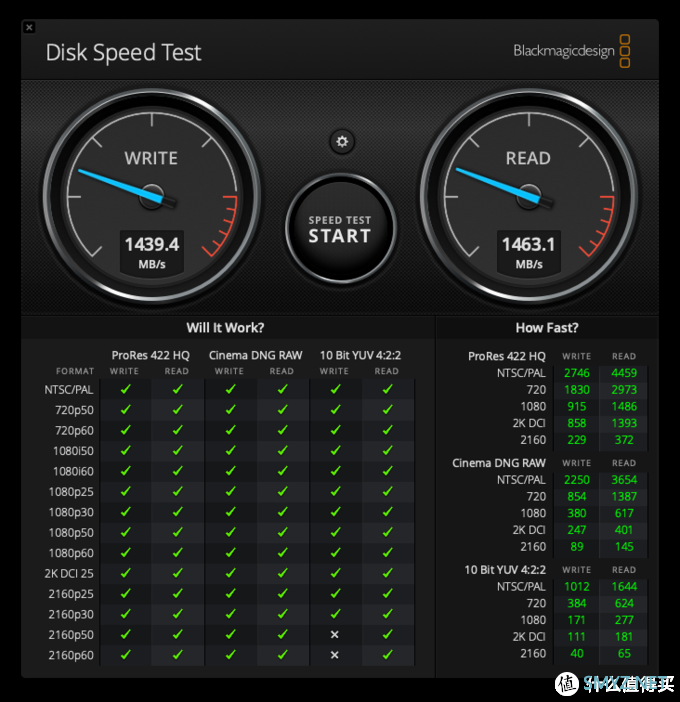
Task: Click ProRes 2K DCI write value 858
Action: (577, 423)
